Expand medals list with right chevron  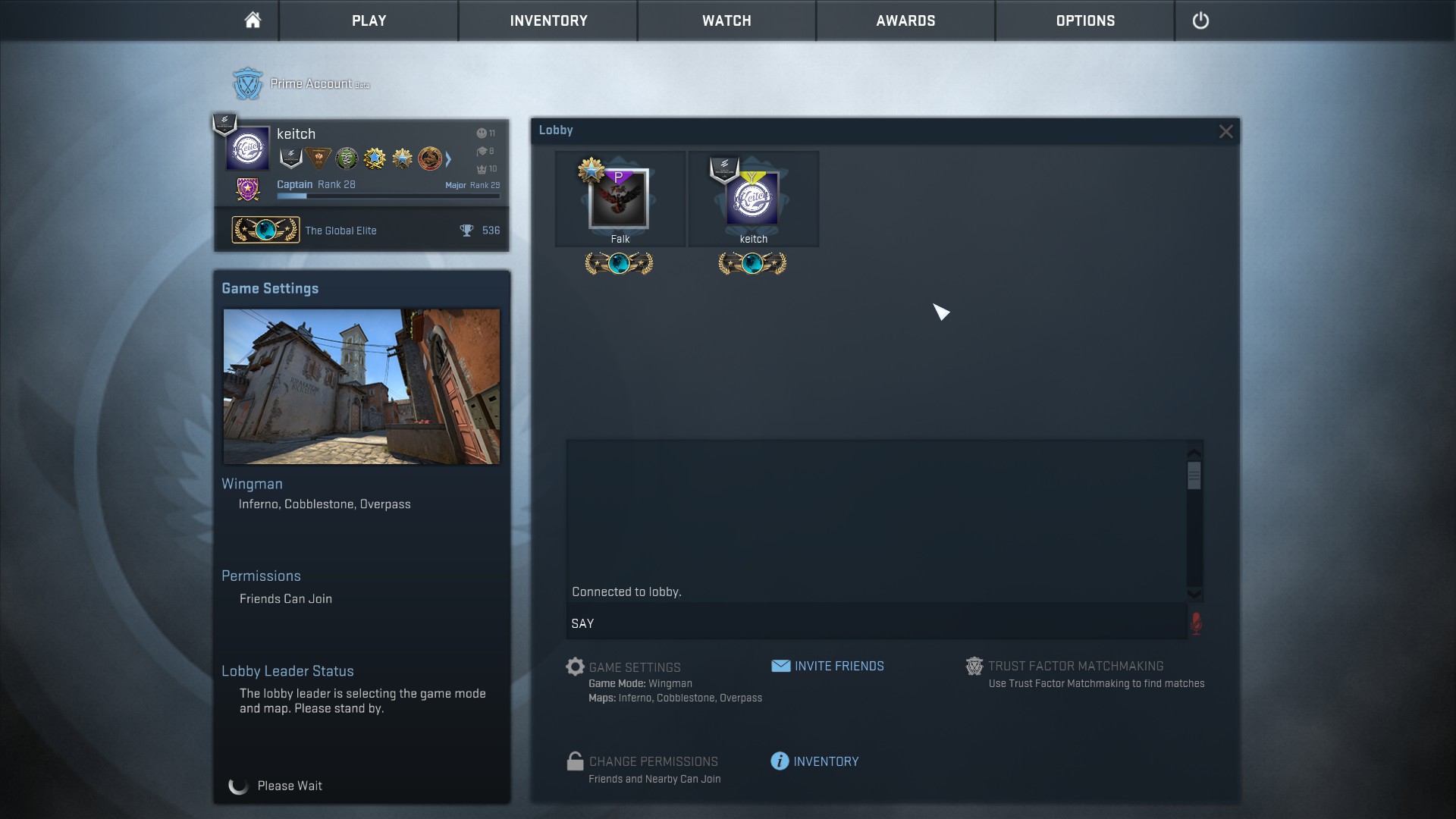(449, 158)
